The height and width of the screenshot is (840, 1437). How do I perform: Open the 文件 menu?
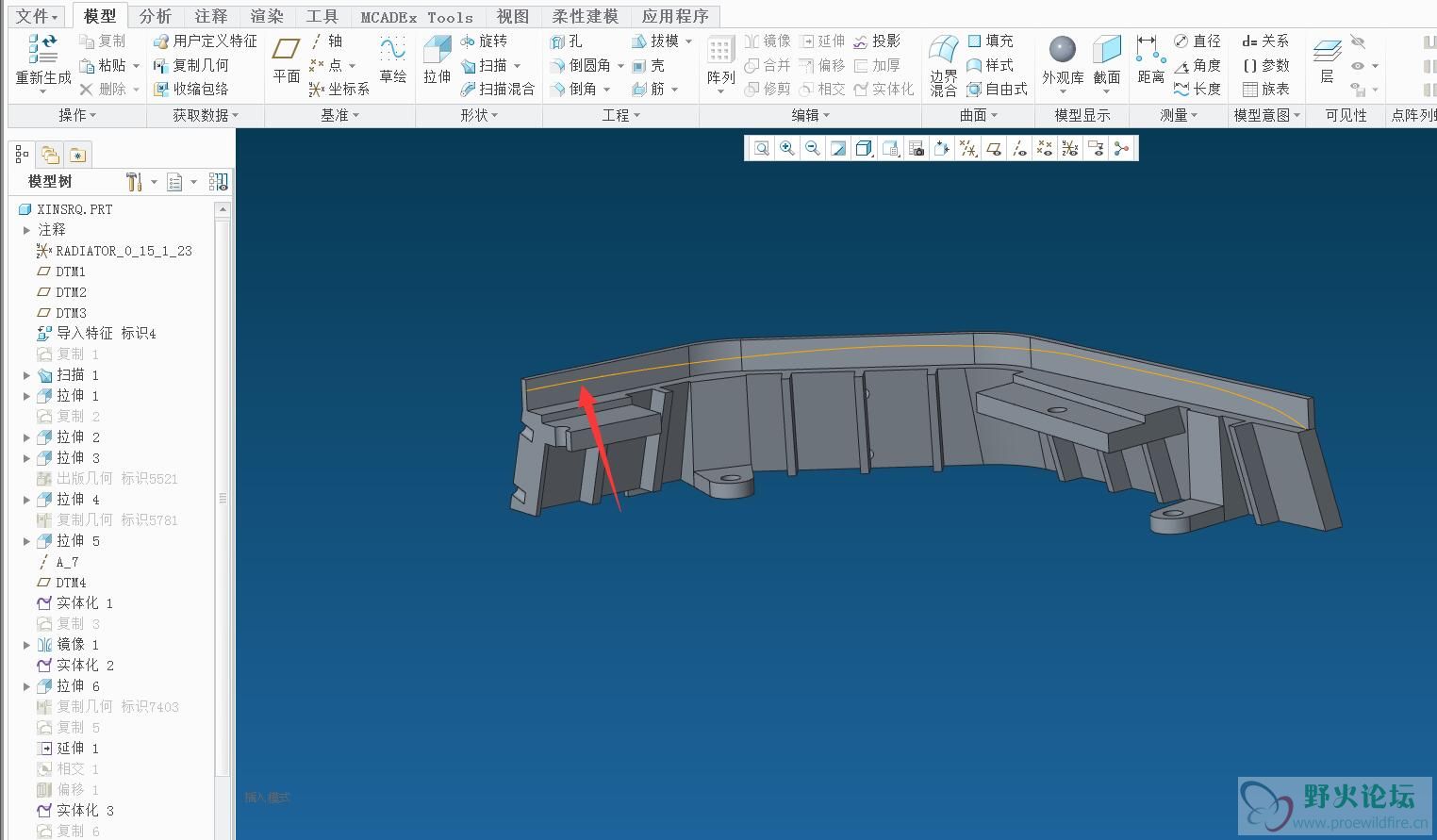click(38, 16)
